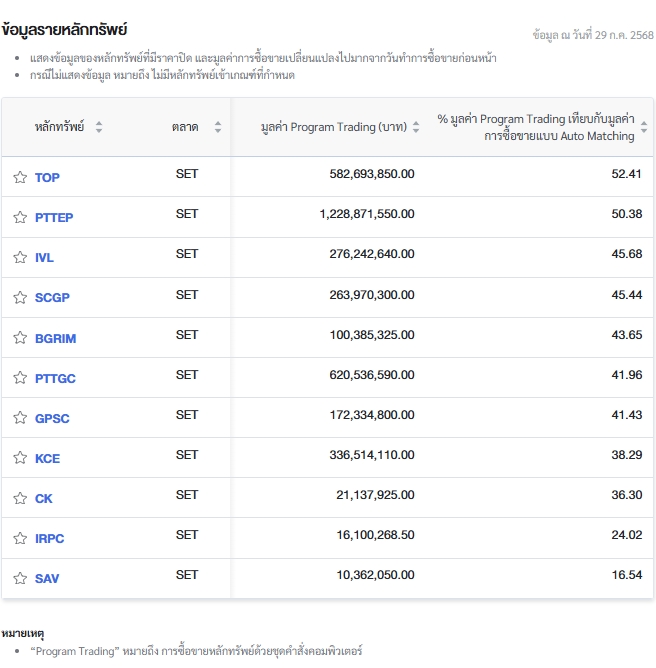
Task: Click percentage 45.68 in IVL row
Action: (627, 254)
